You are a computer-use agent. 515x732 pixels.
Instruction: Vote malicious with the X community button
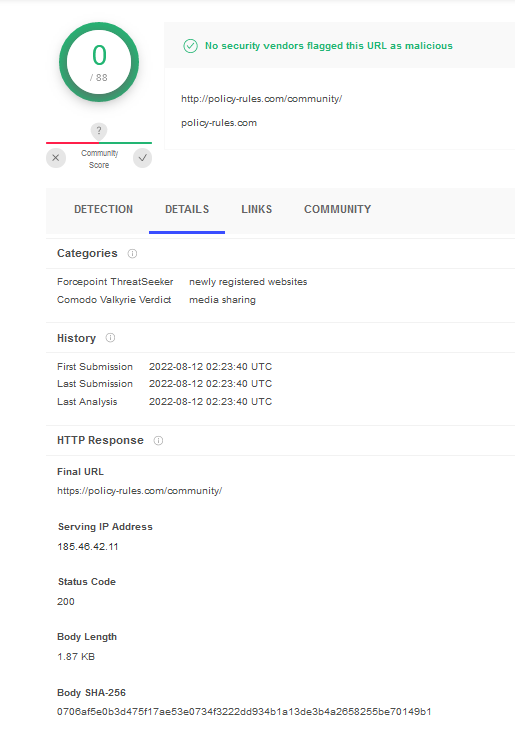pos(56,158)
